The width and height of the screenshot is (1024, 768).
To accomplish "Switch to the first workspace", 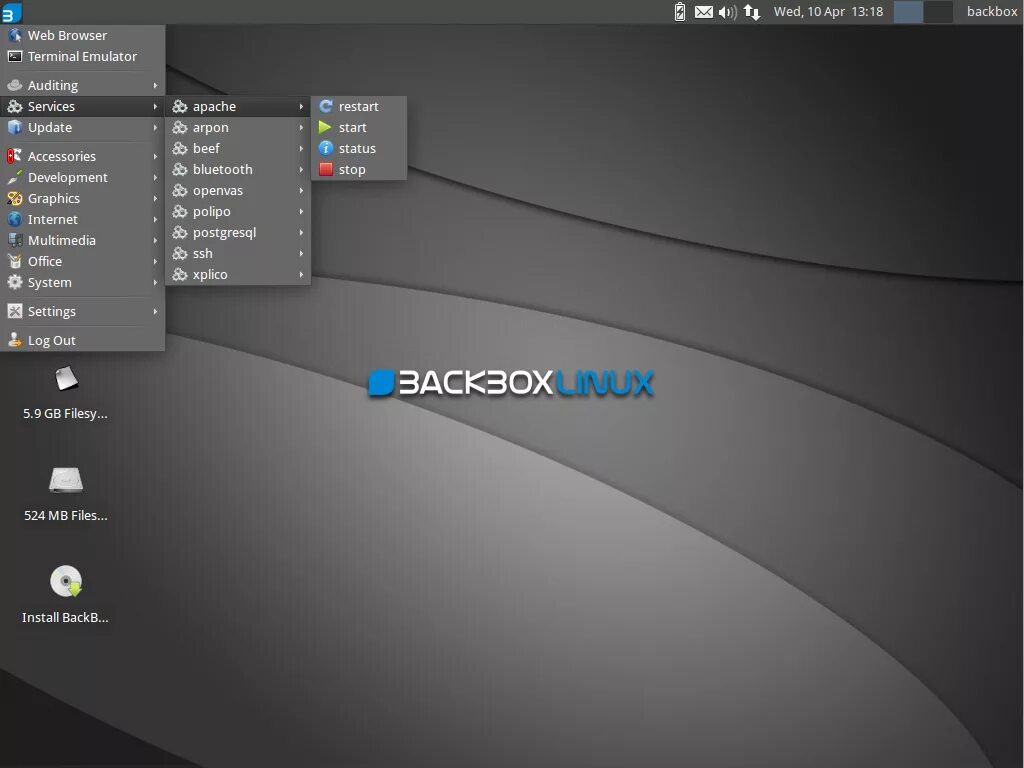I will pyautogui.click(x=908, y=12).
